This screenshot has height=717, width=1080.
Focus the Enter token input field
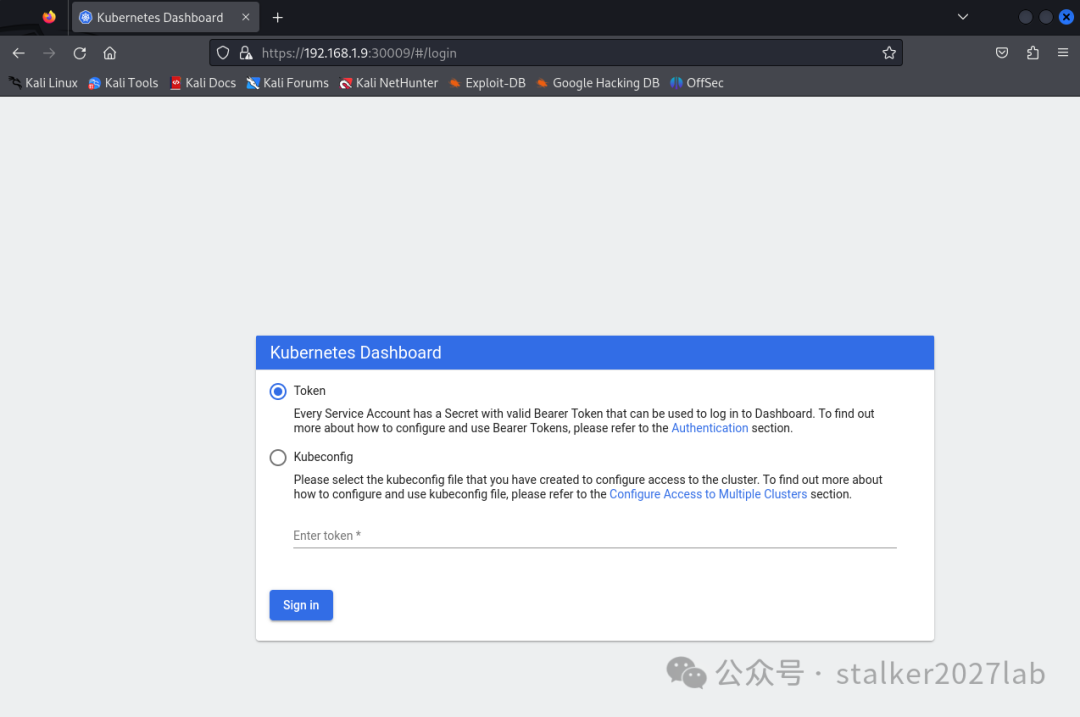point(595,535)
